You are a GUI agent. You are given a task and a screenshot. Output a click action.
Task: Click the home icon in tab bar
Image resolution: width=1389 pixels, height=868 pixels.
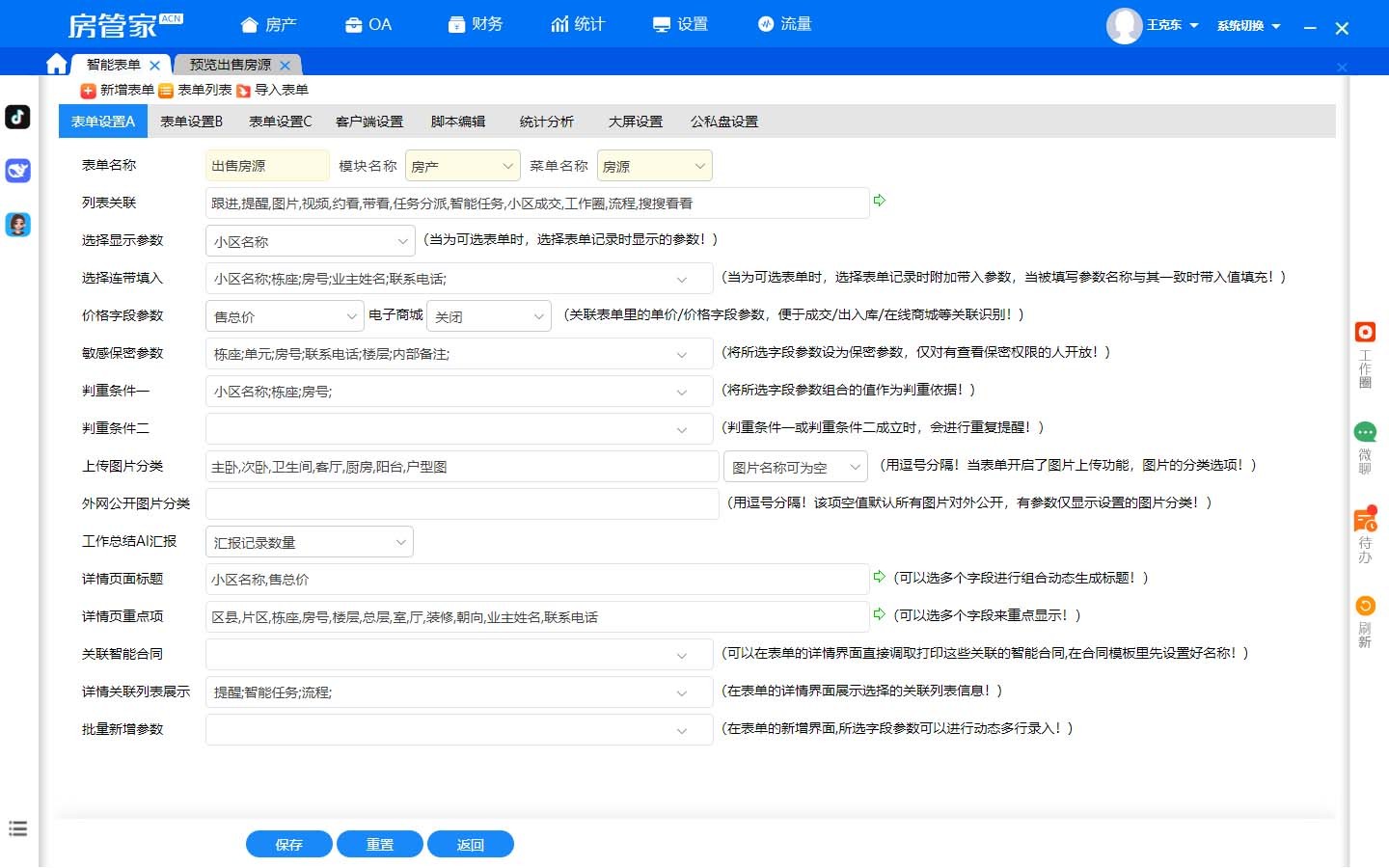(x=57, y=64)
